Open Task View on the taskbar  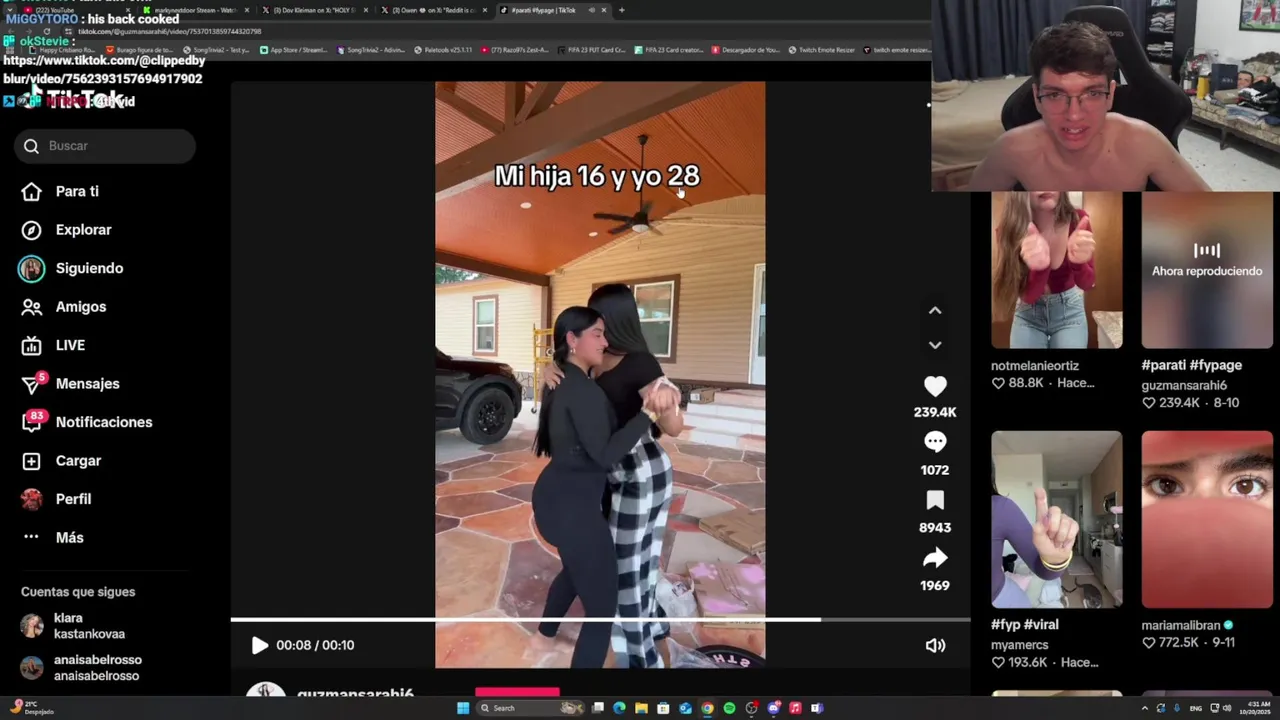598,708
